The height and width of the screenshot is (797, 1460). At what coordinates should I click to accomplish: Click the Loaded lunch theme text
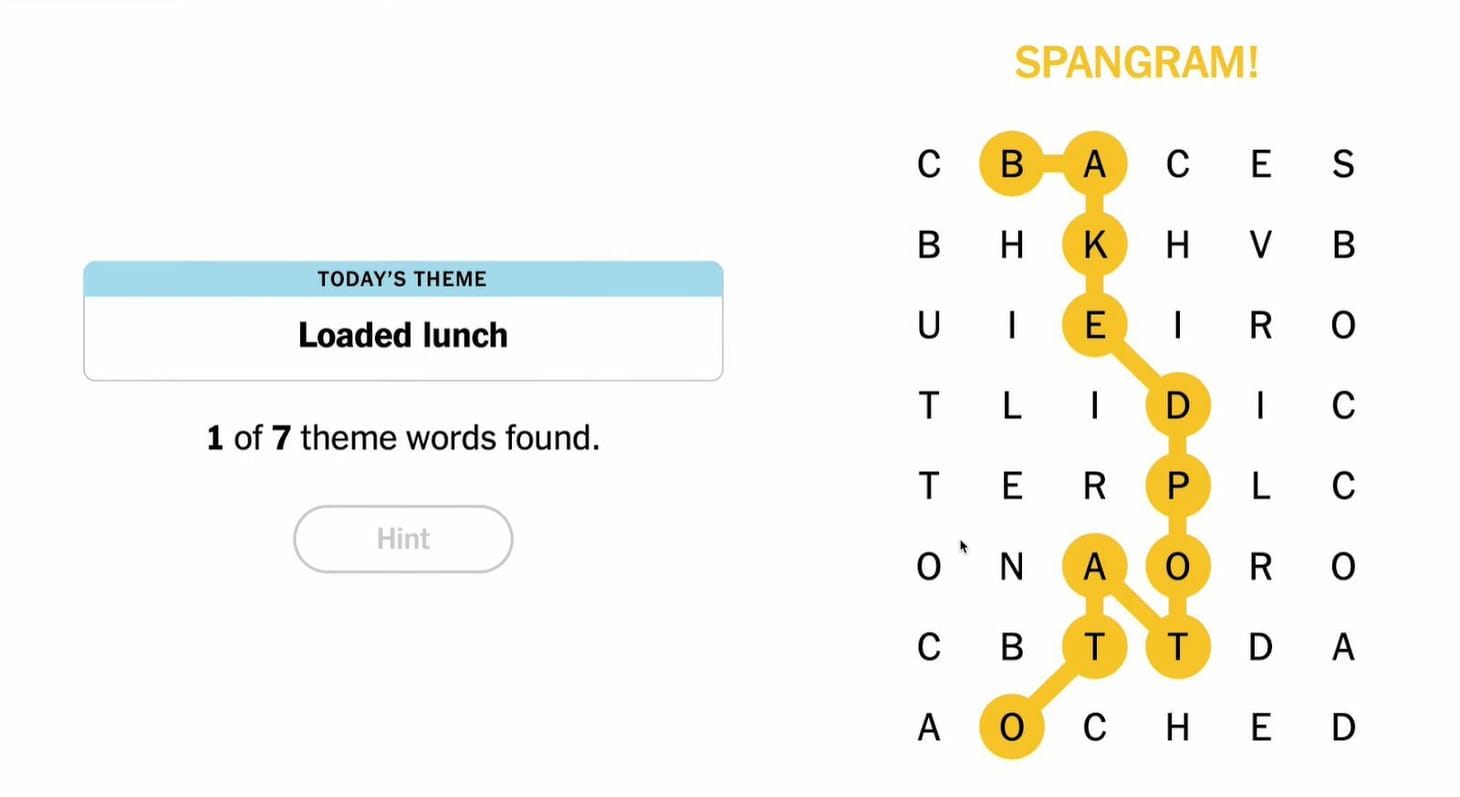point(402,336)
